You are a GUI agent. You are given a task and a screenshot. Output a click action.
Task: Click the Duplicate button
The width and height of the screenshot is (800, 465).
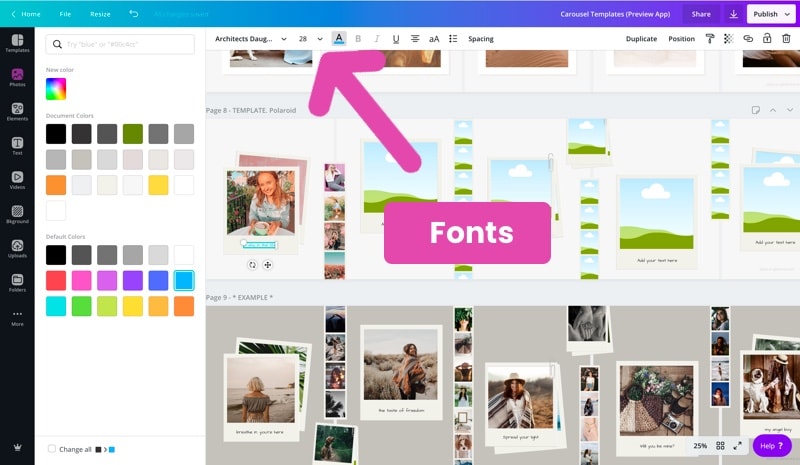pos(641,39)
